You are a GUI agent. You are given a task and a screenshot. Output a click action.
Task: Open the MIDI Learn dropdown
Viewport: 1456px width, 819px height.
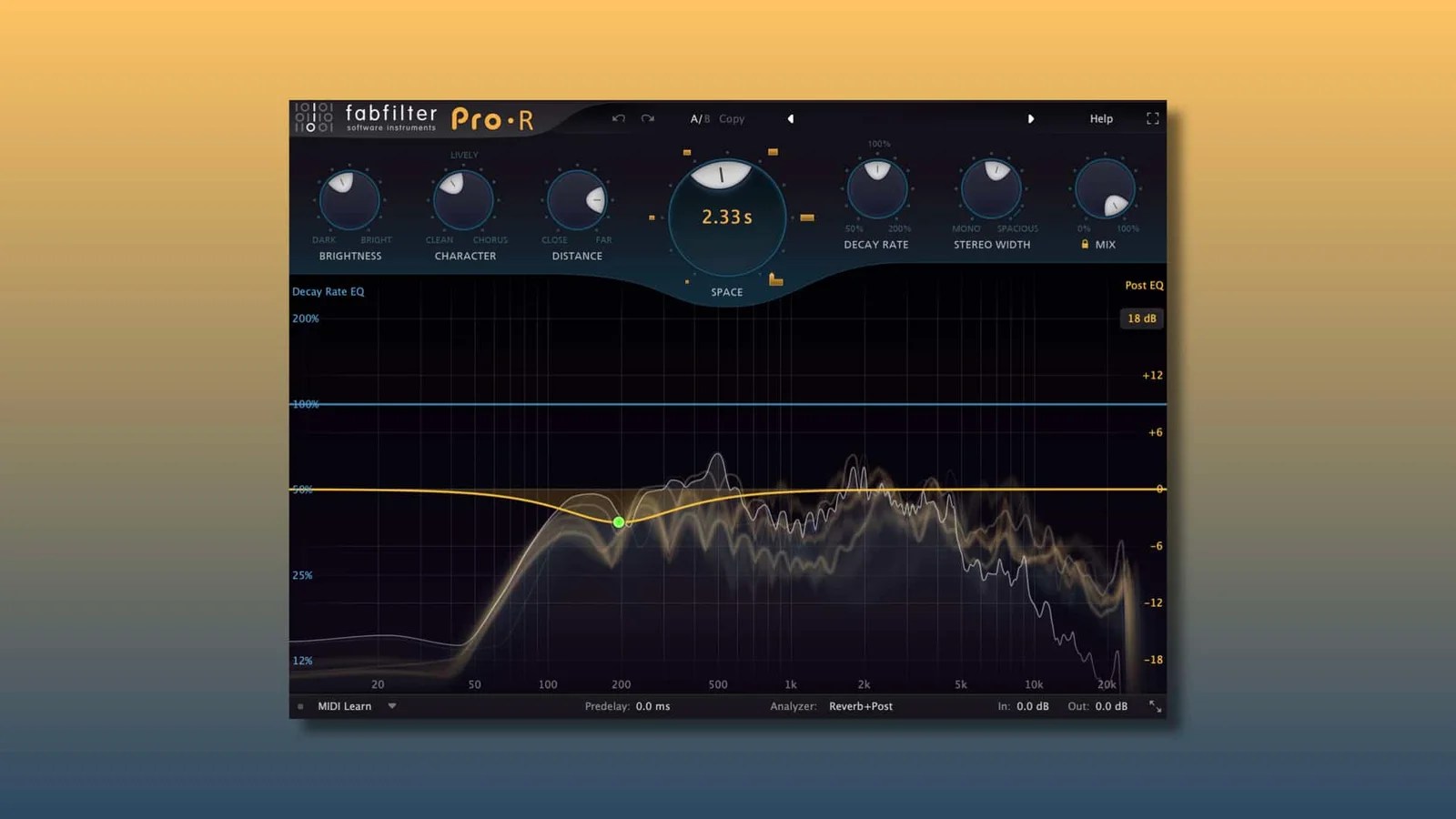tap(392, 706)
